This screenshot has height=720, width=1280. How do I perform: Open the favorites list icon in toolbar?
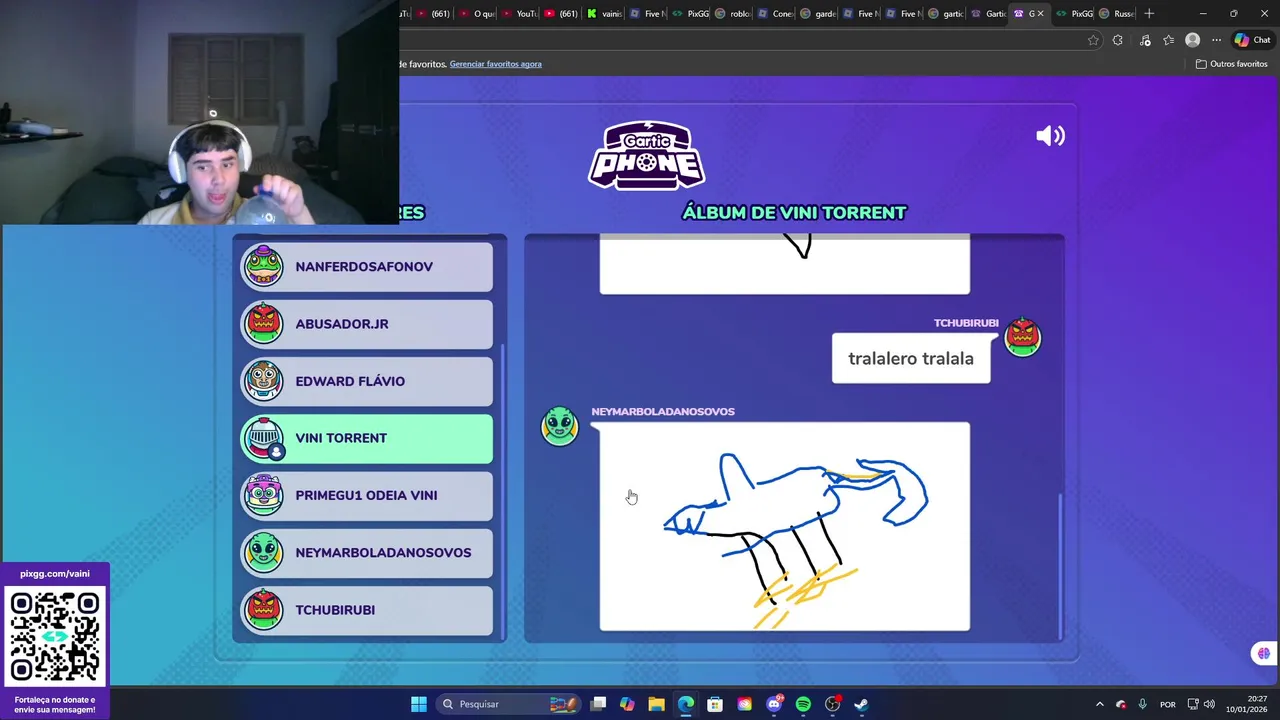click(x=1167, y=40)
